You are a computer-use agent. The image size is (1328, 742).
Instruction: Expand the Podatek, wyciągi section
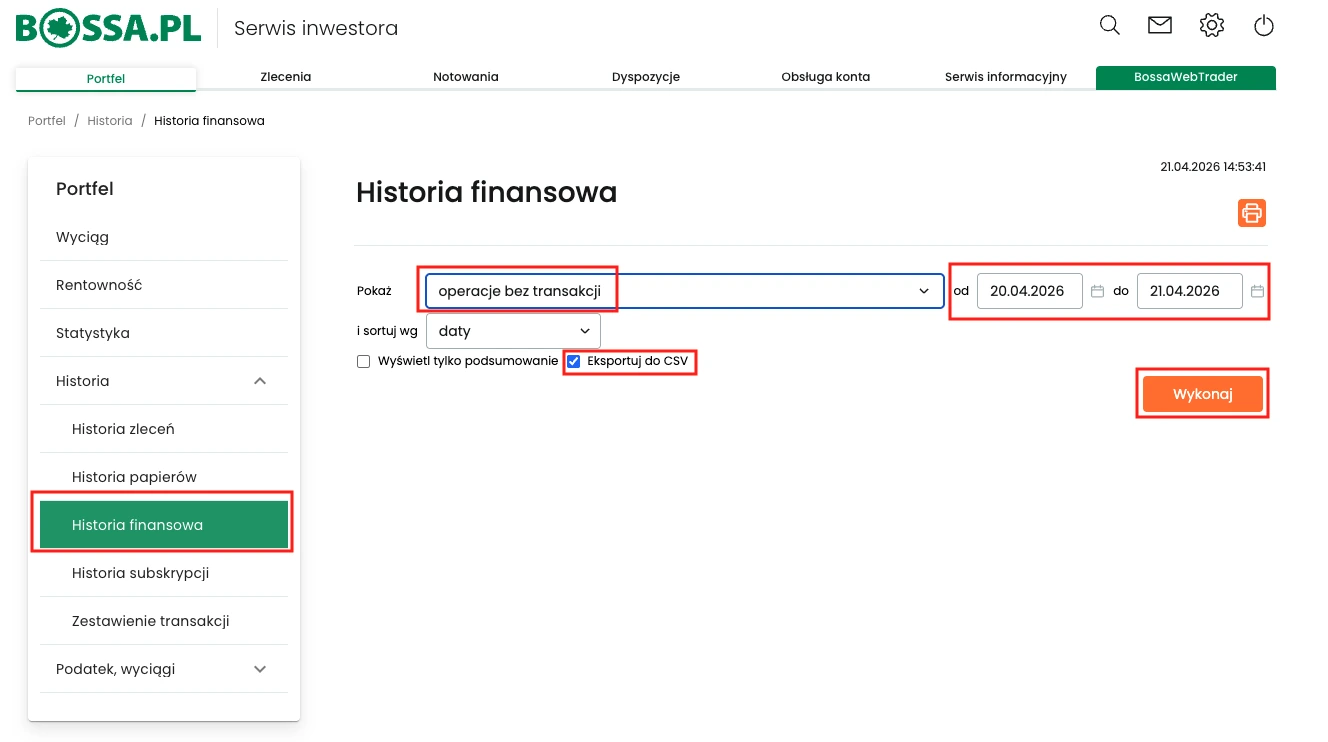164,669
